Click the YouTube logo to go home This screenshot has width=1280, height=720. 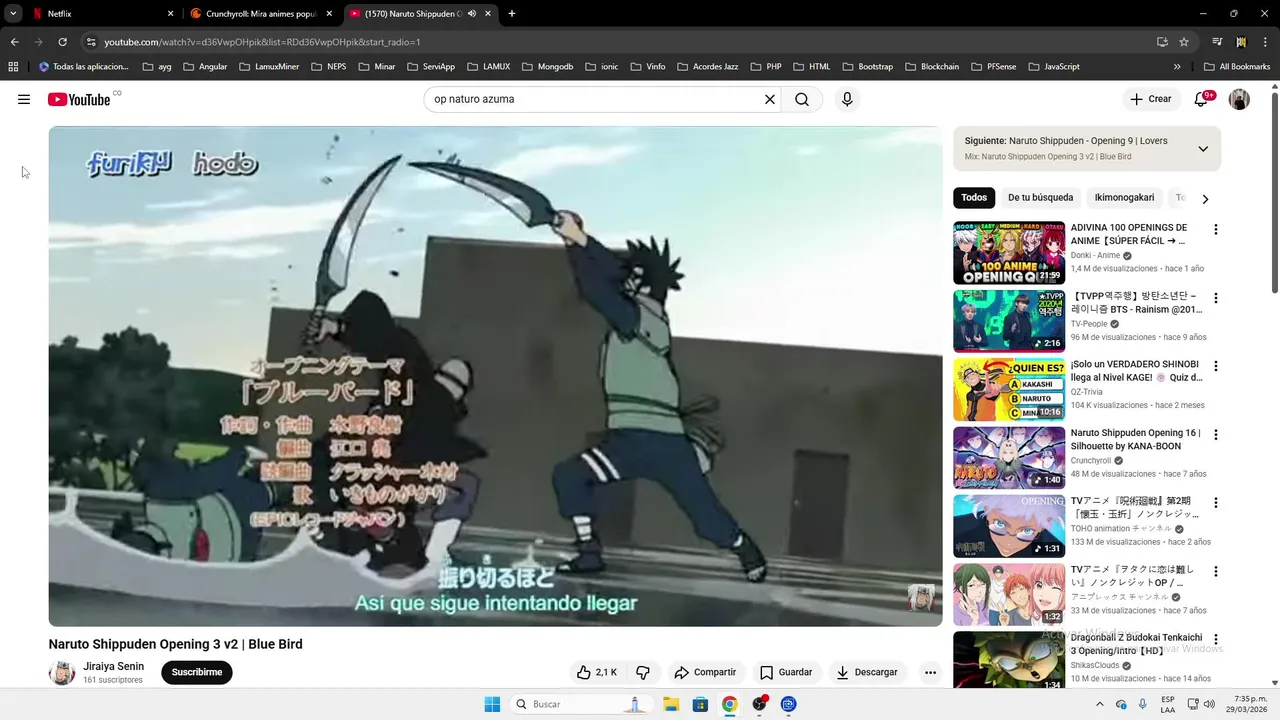[79, 99]
